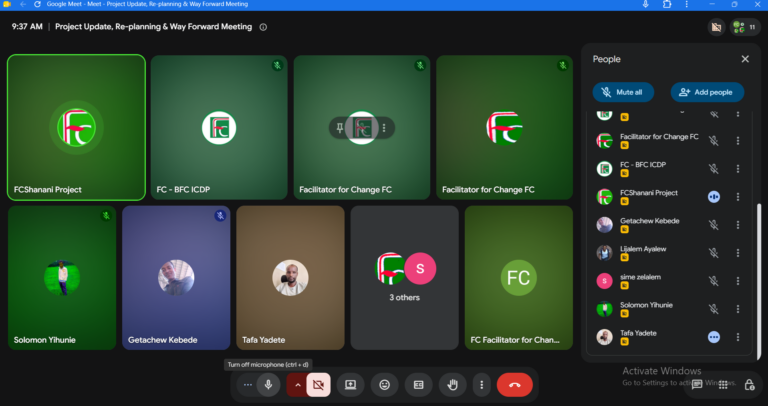Leave the call with red hang-up button
Viewport: 768px width, 406px height.
coord(515,385)
